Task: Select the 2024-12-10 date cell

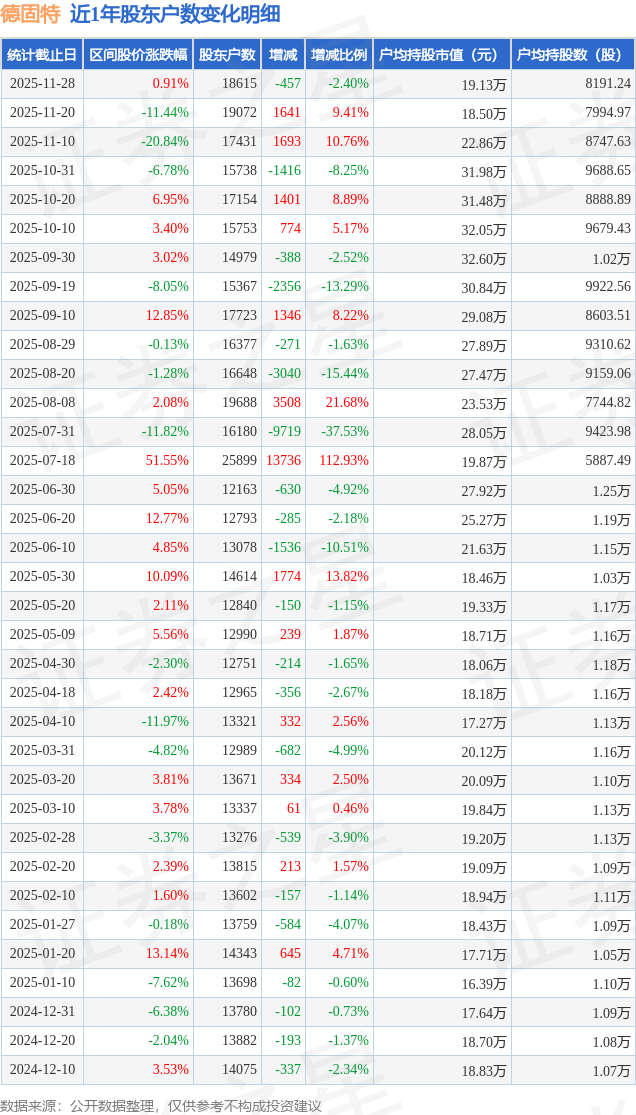Action: [x=41, y=1070]
